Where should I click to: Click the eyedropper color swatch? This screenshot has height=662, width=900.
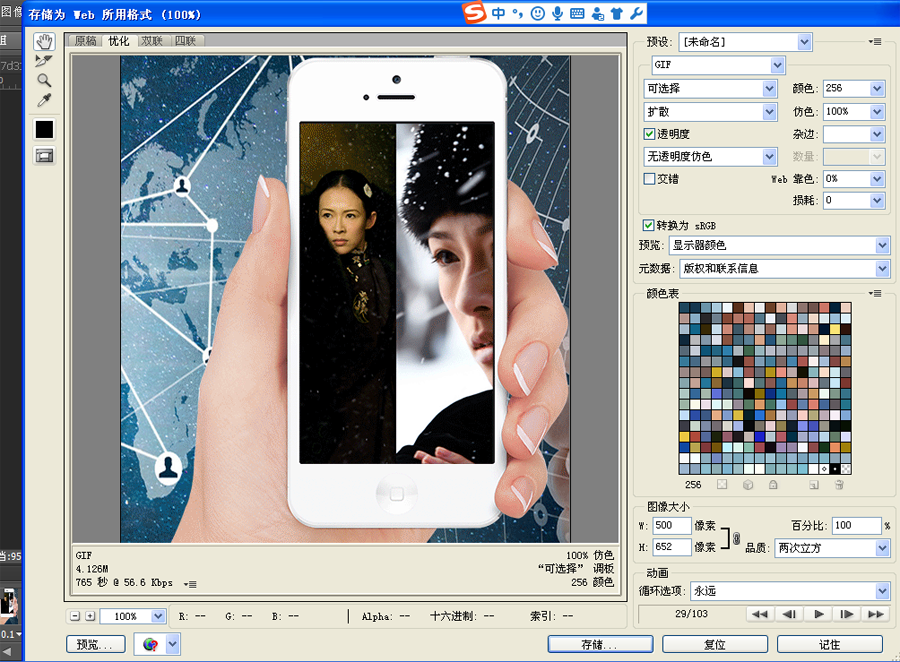44,128
